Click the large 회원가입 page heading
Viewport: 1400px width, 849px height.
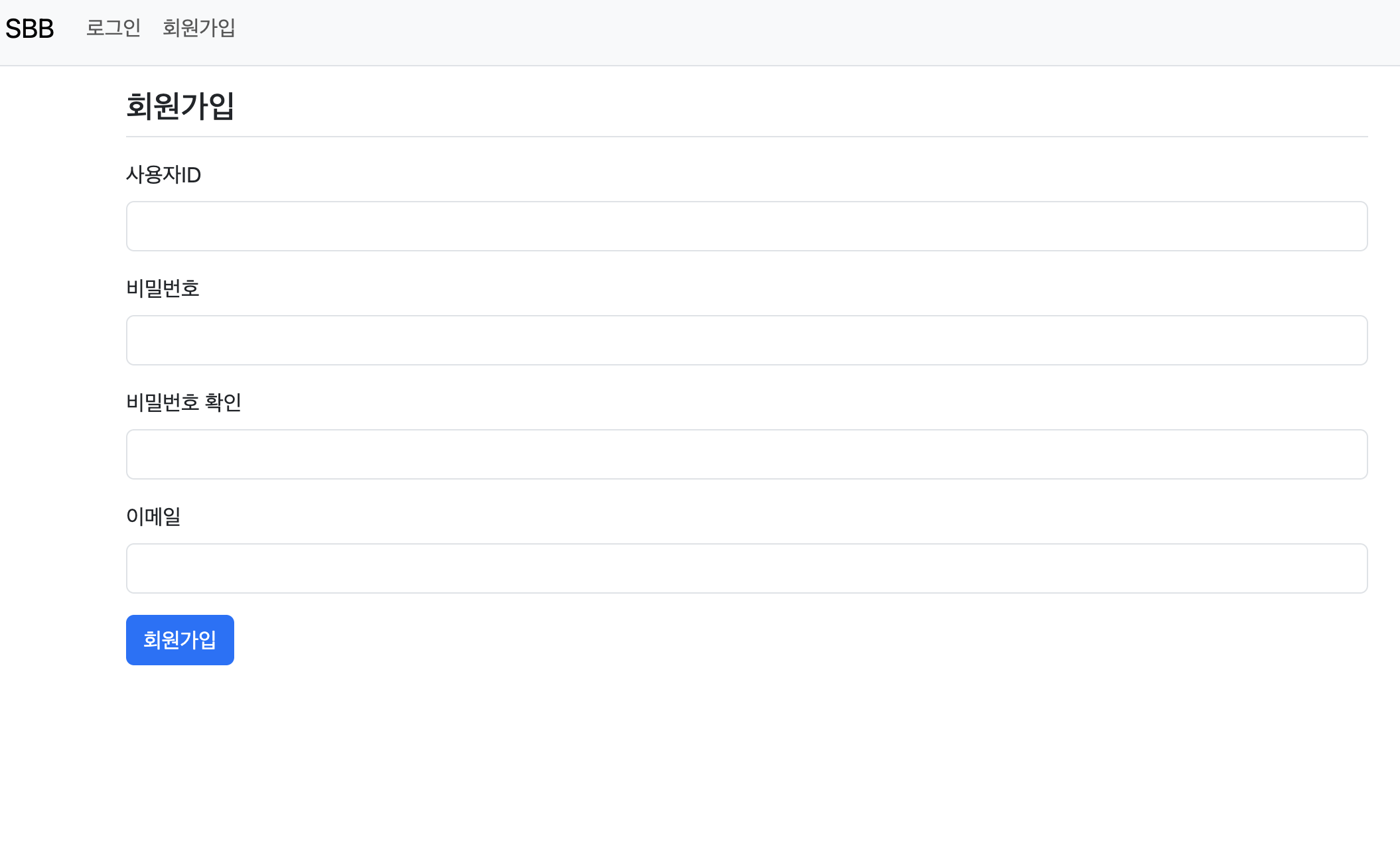tap(180, 106)
